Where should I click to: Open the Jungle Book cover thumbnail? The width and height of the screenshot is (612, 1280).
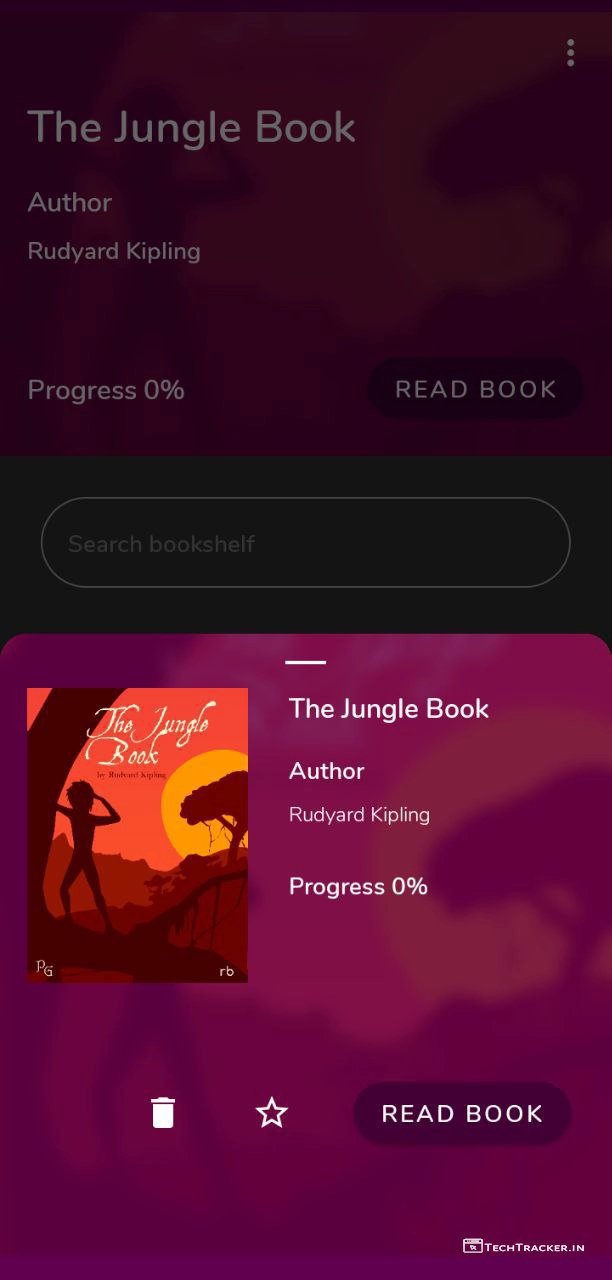tap(137, 835)
